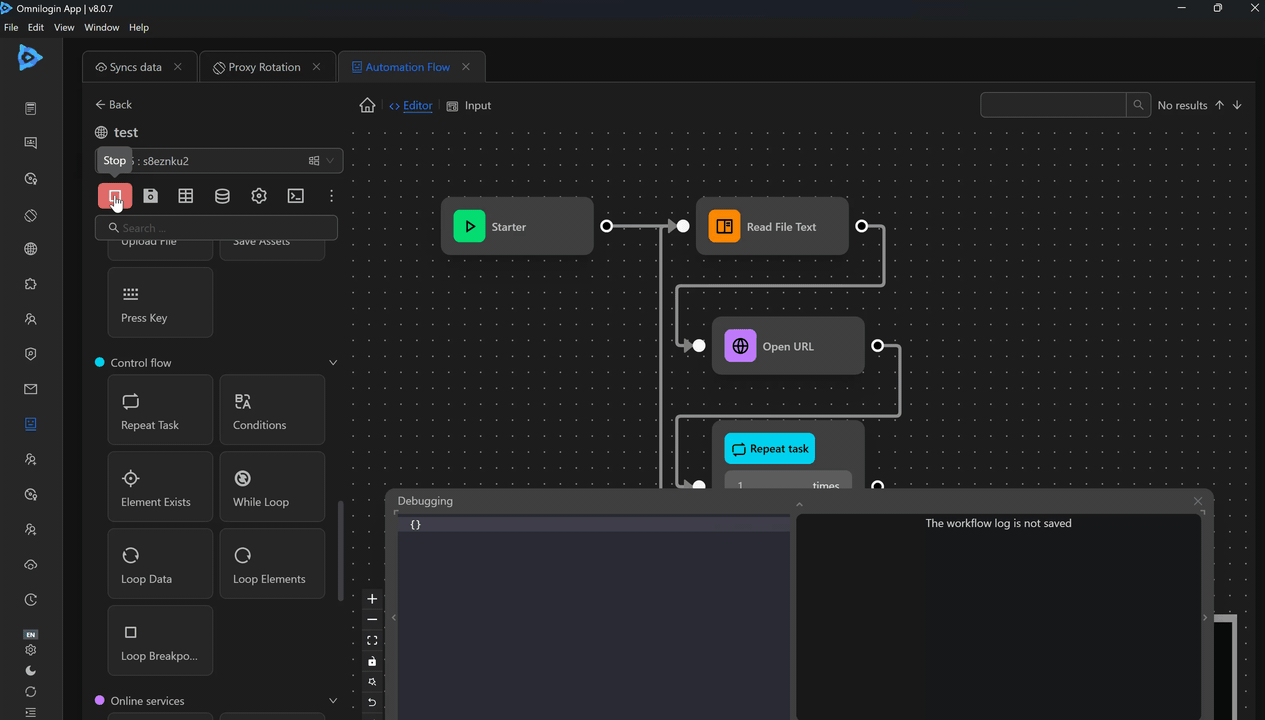
Task: Click the save workflow icon
Action: pyautogui.click(x=150, y=196)
